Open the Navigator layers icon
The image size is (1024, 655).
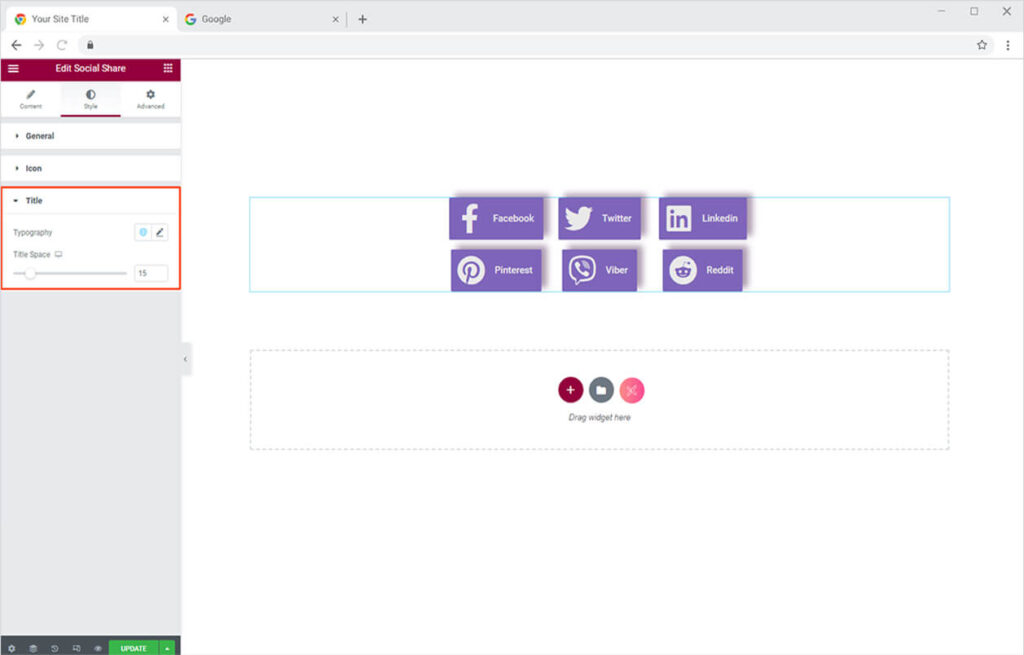(33, 648)
